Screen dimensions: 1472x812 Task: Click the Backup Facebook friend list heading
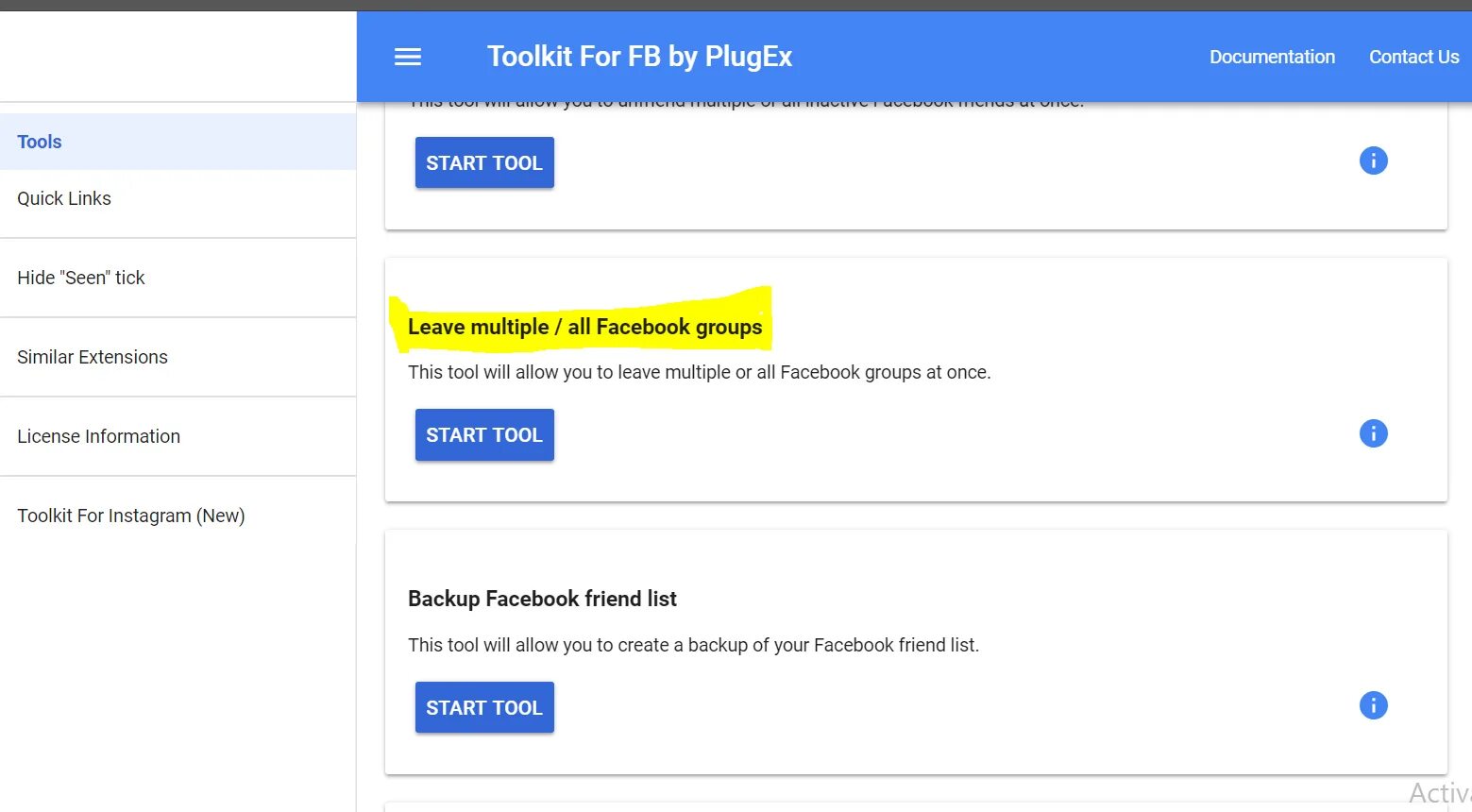tap(542, 599)
